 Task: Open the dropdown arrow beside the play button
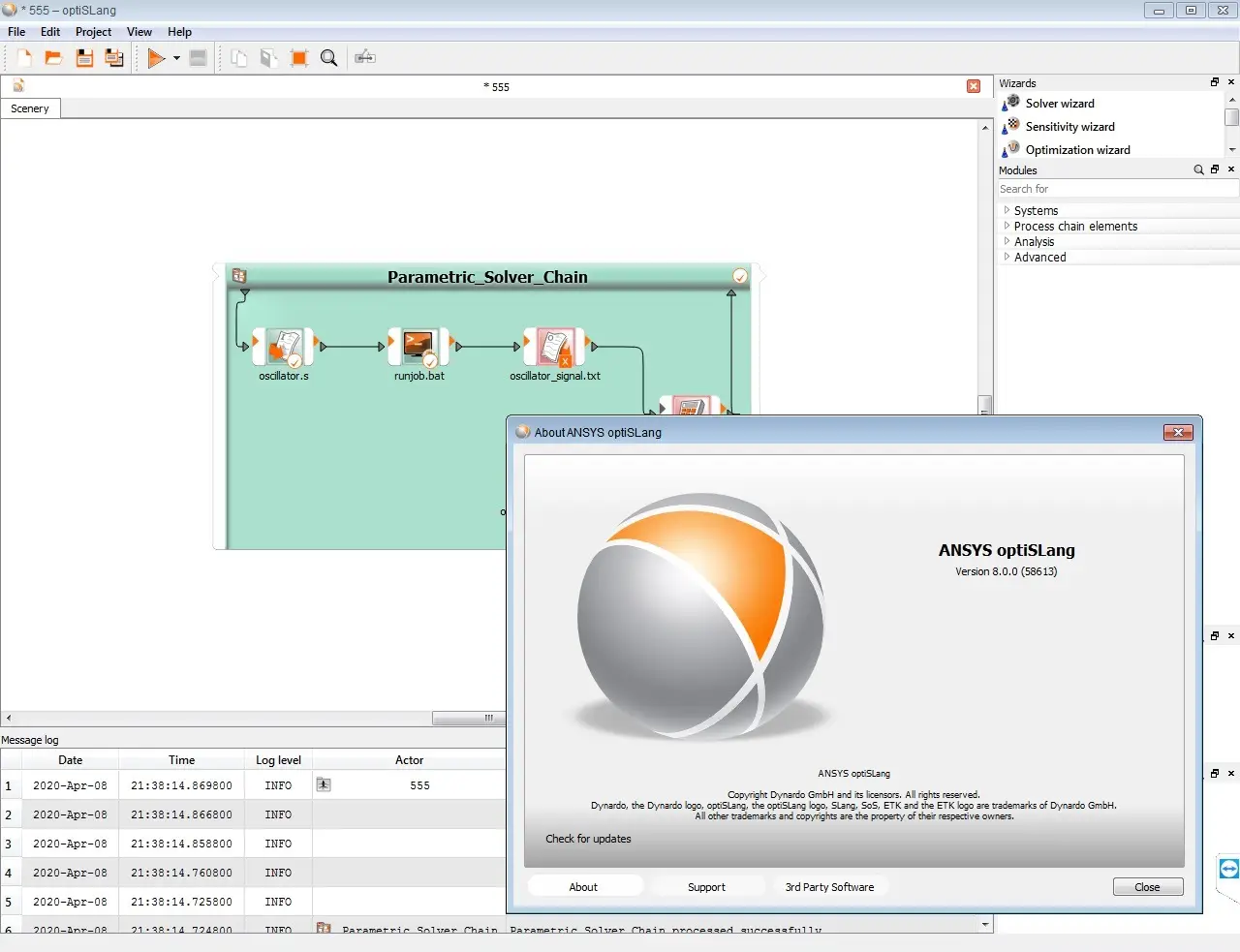tap(176, 58)
